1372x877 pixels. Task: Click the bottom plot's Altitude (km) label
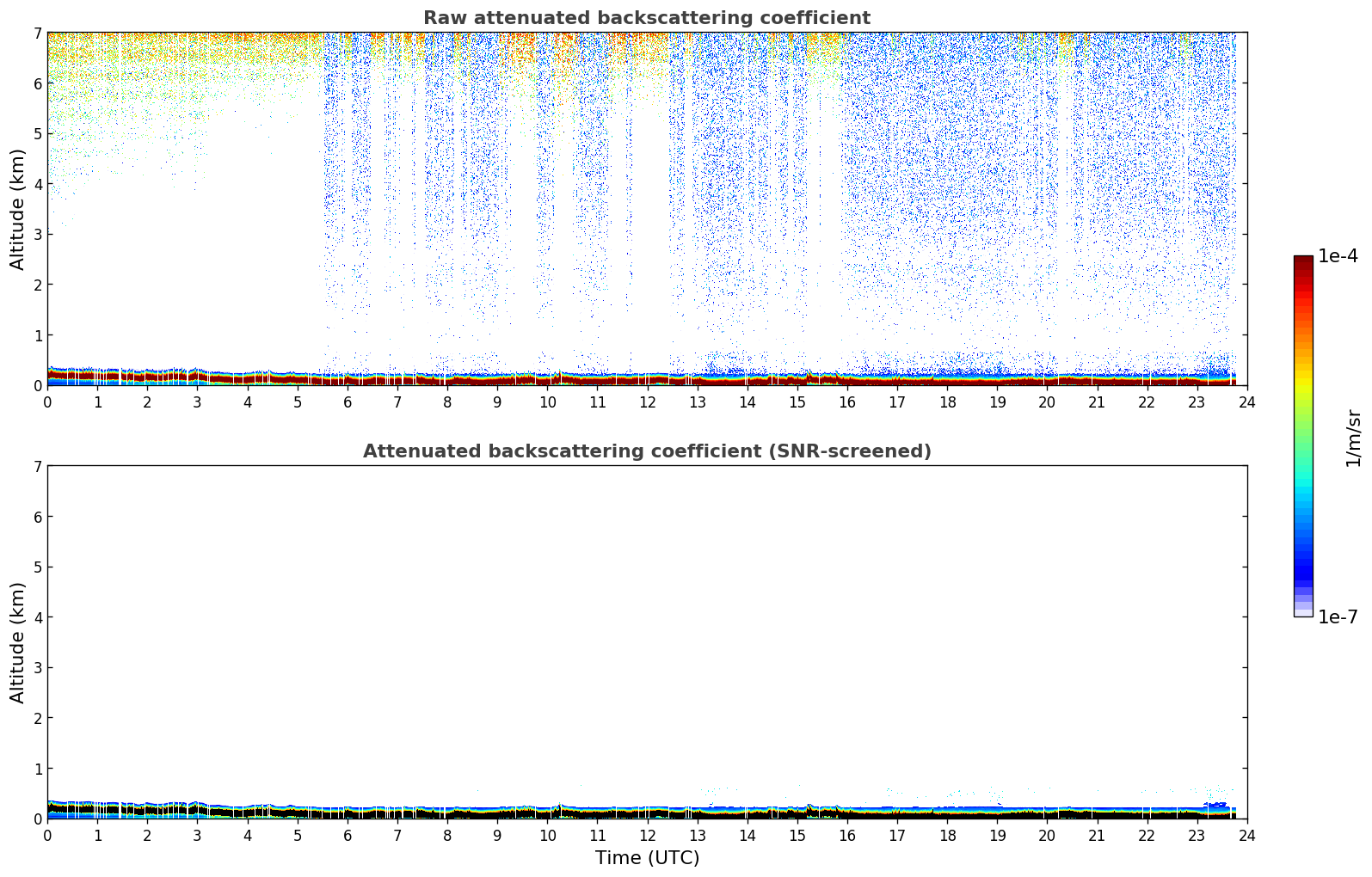point(18,642)
